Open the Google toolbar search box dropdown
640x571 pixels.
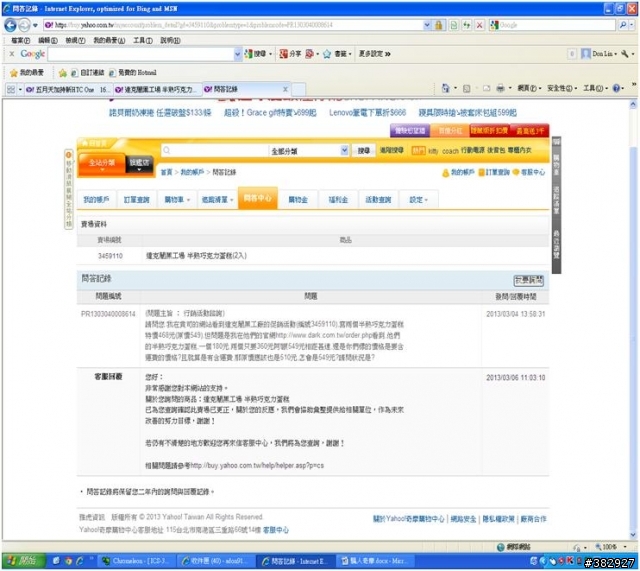point(238,54)
